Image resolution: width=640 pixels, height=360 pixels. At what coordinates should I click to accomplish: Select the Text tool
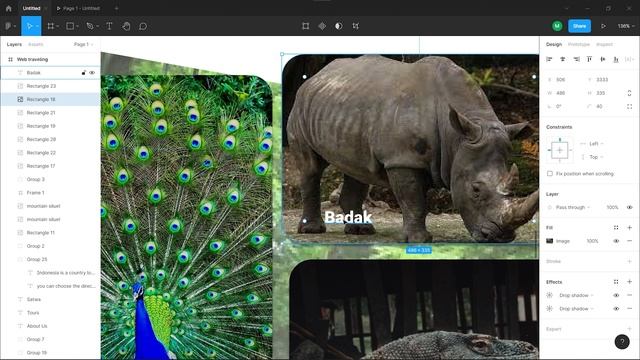109,26
